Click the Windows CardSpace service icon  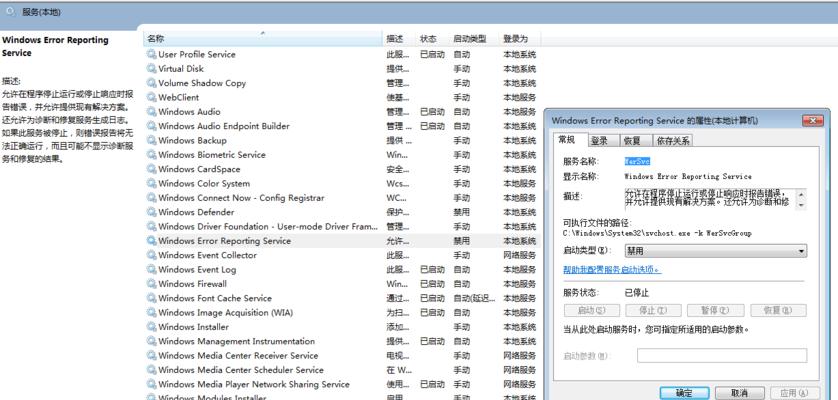pyautogui.click(x=152, y=169)
